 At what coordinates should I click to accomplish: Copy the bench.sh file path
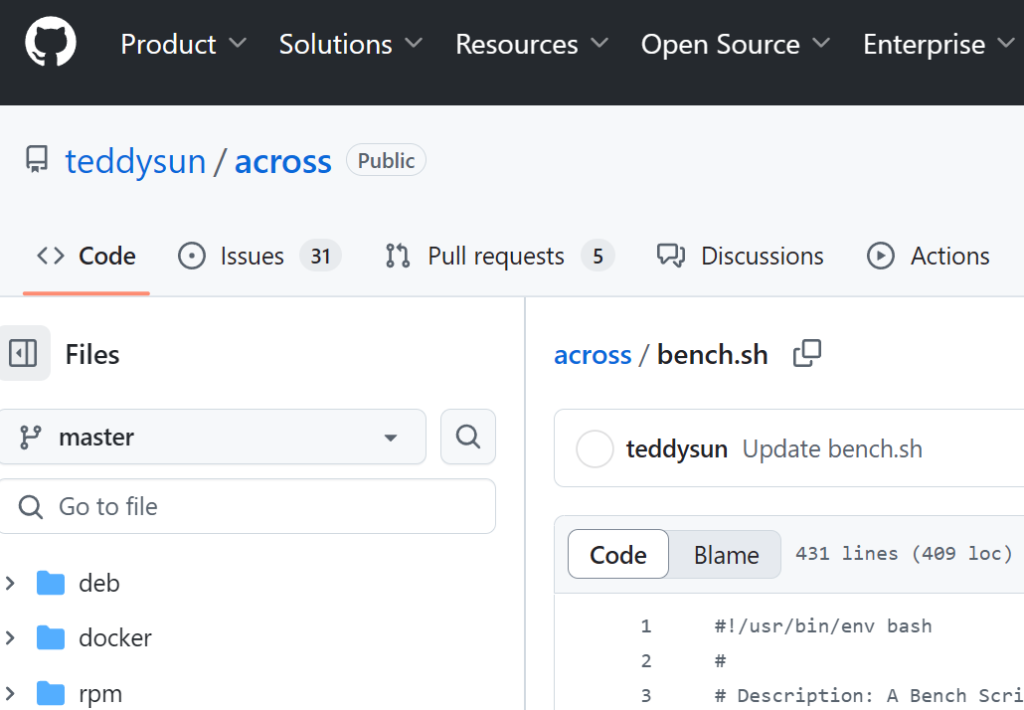(x=807, y=353)
